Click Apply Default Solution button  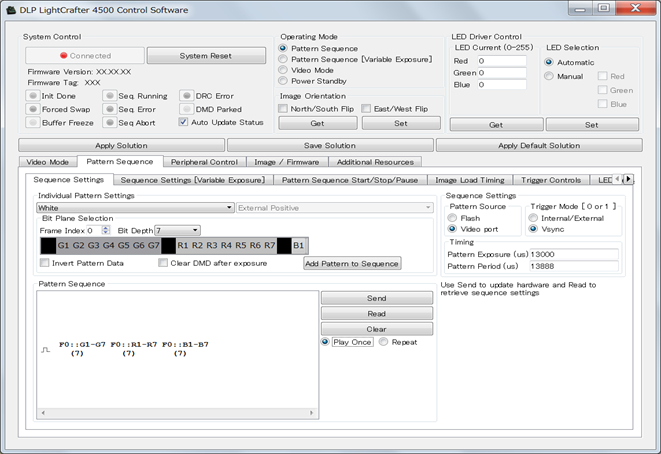tap(539, 145)
